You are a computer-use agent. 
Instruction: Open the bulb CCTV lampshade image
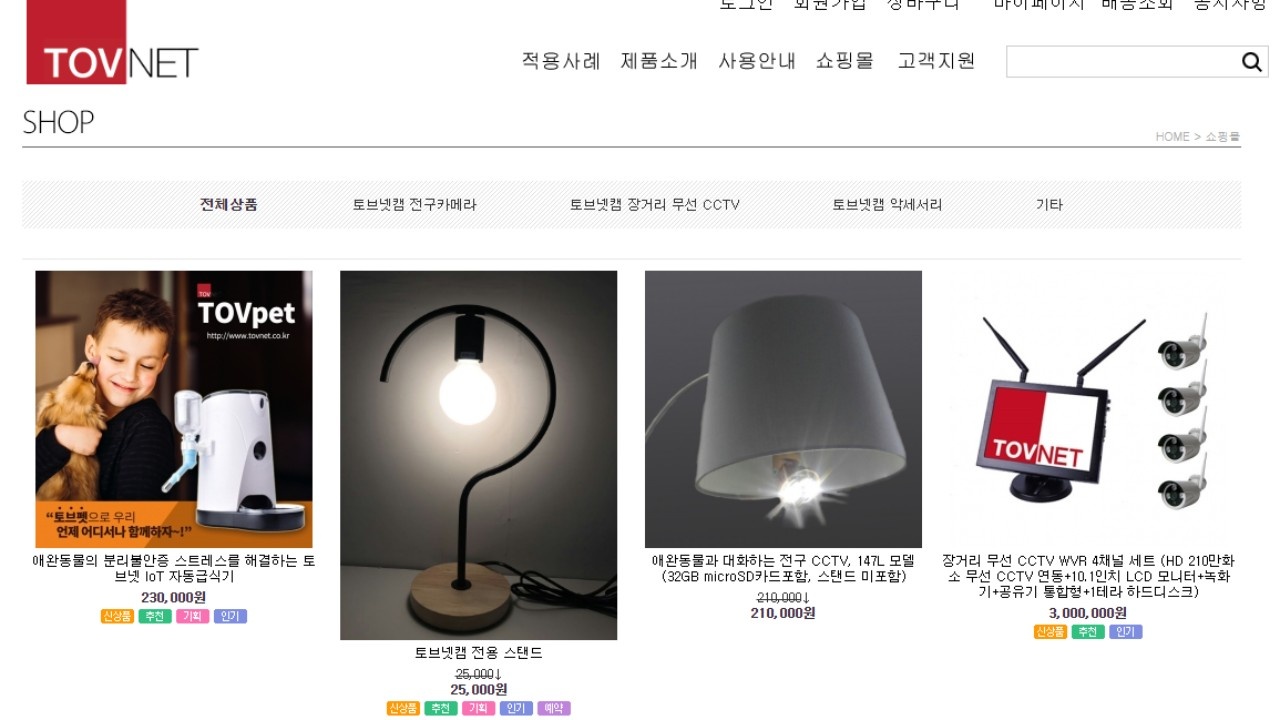point(783,409)
